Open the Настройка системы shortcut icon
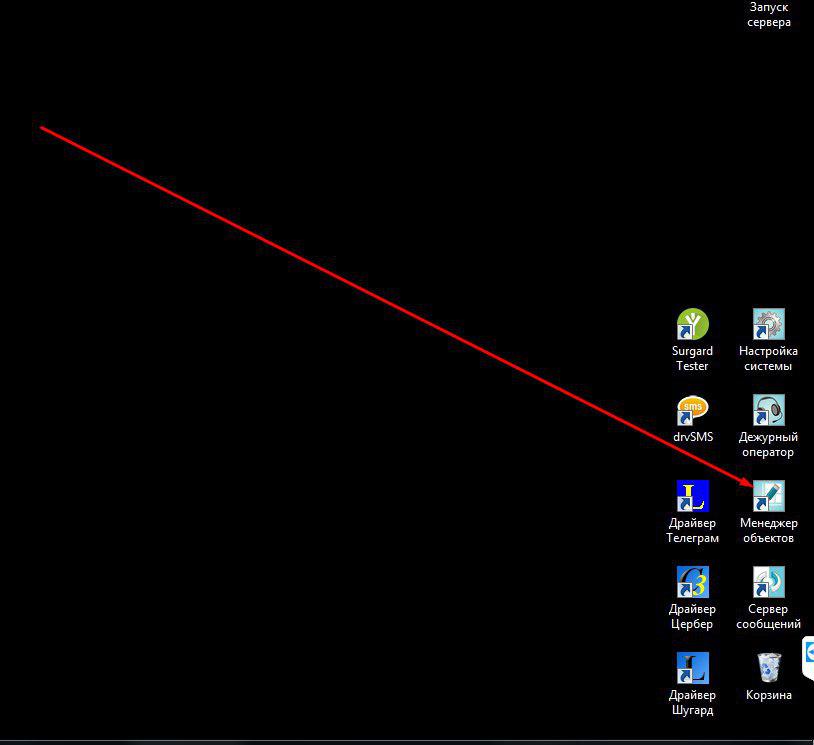This screenshot has width=814, height=745. [769, 324]
